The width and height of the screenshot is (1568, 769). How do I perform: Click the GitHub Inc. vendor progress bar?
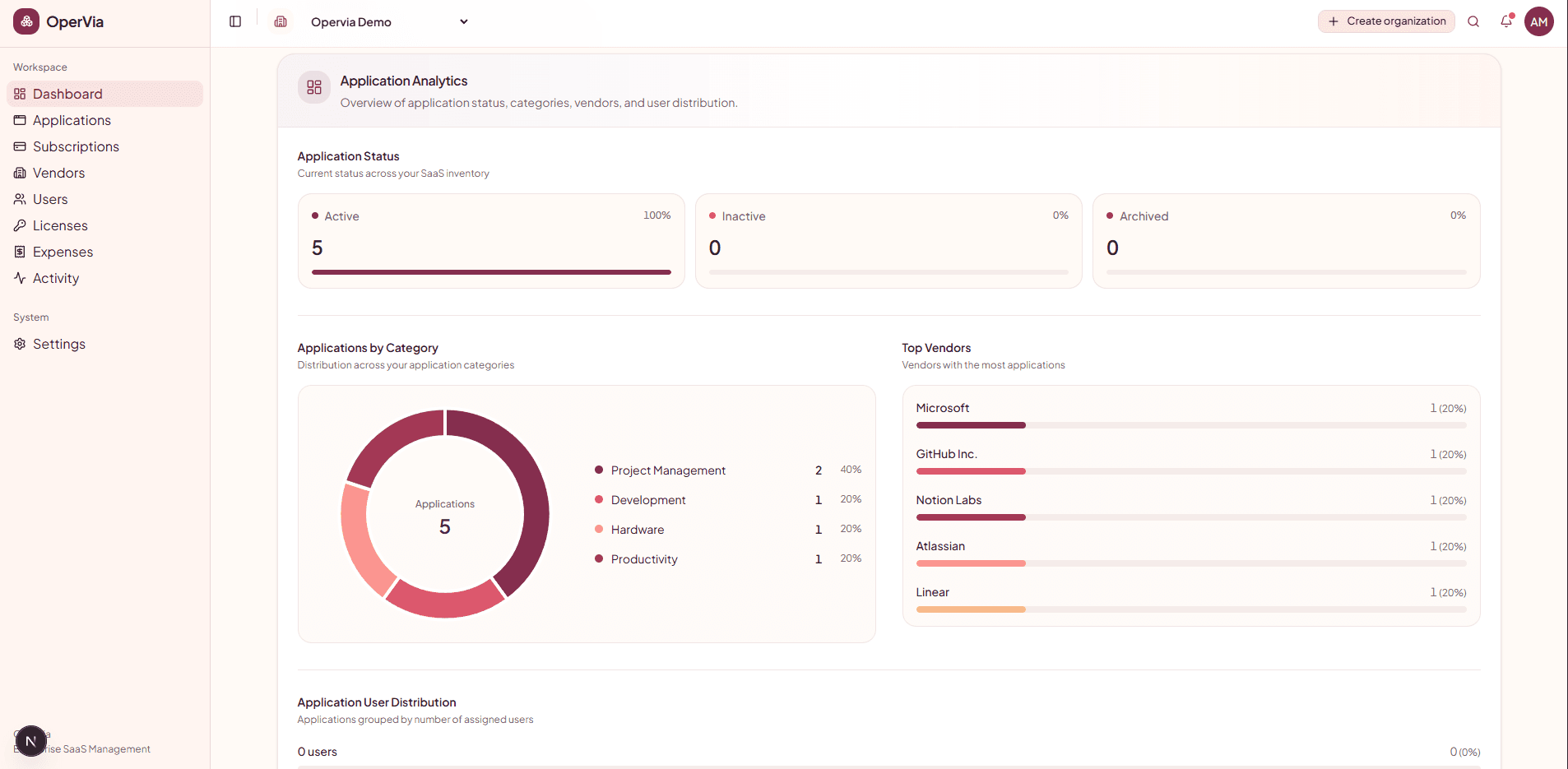(1191, 471)
